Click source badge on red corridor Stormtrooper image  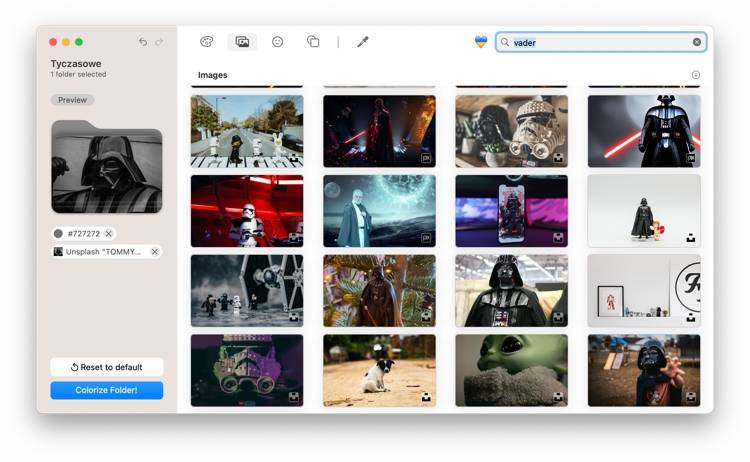(294, 238)
